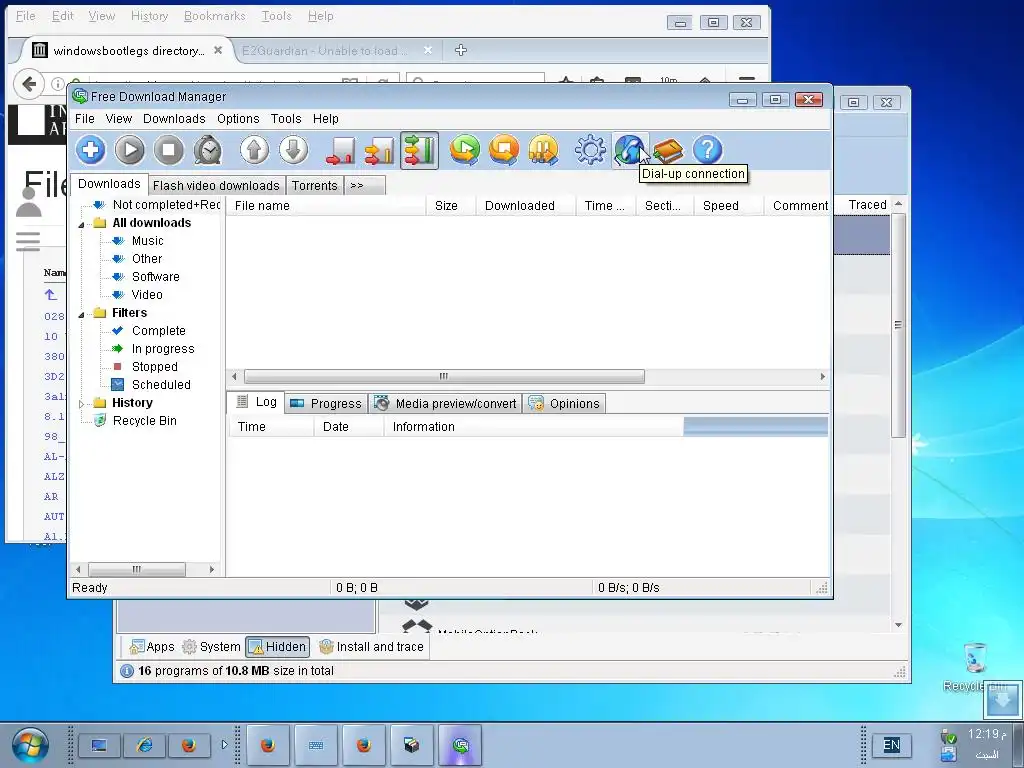Open new tab in Firefox window
This screenshot has width=1024, height=768.
[x=460, y=50]
